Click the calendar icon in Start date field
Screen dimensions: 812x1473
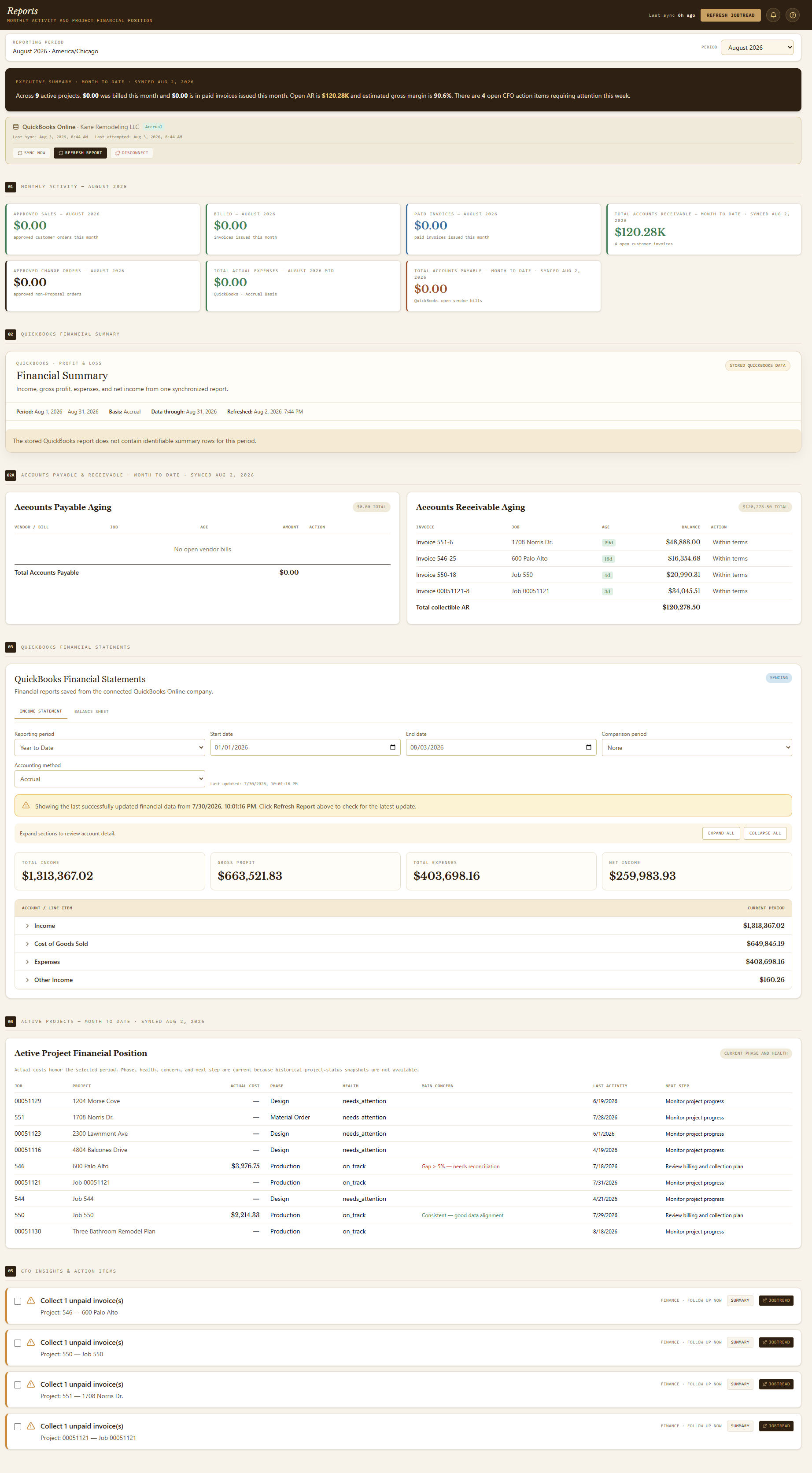coord(392,747)
